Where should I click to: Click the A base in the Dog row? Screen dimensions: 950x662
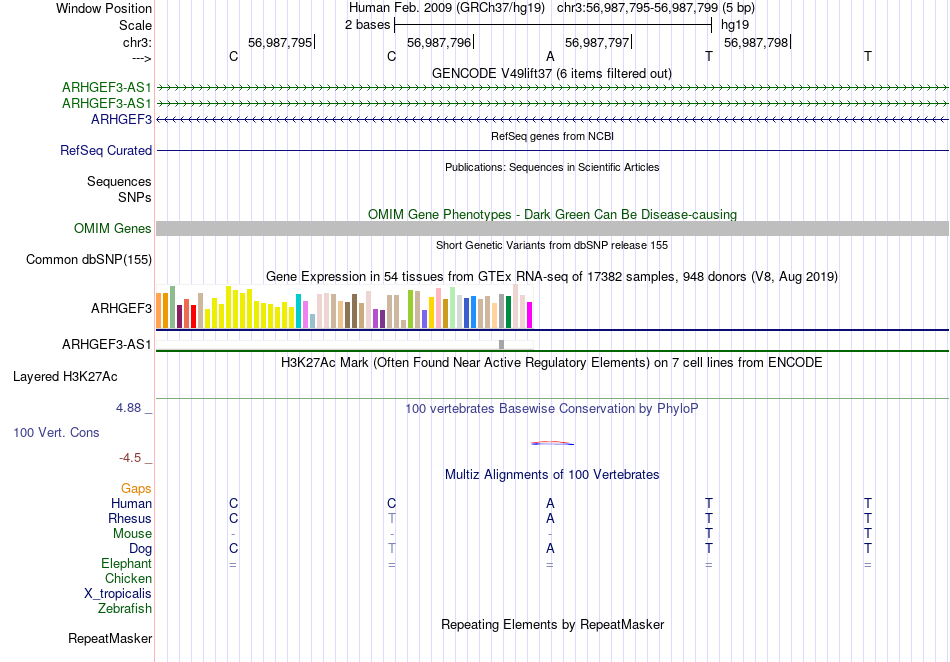coord(550,548)
